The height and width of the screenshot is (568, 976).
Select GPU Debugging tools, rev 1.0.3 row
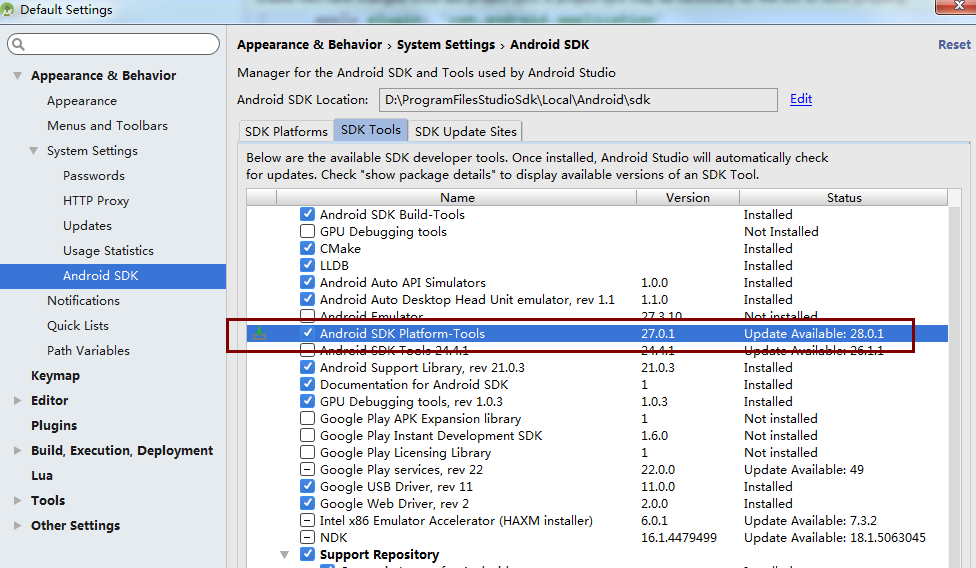coord(597,401)
